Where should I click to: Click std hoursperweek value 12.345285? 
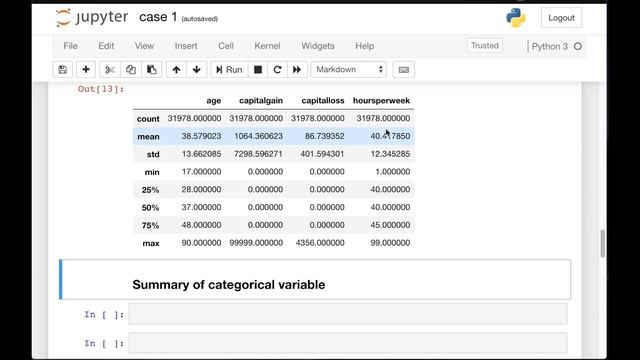[390, 154]
